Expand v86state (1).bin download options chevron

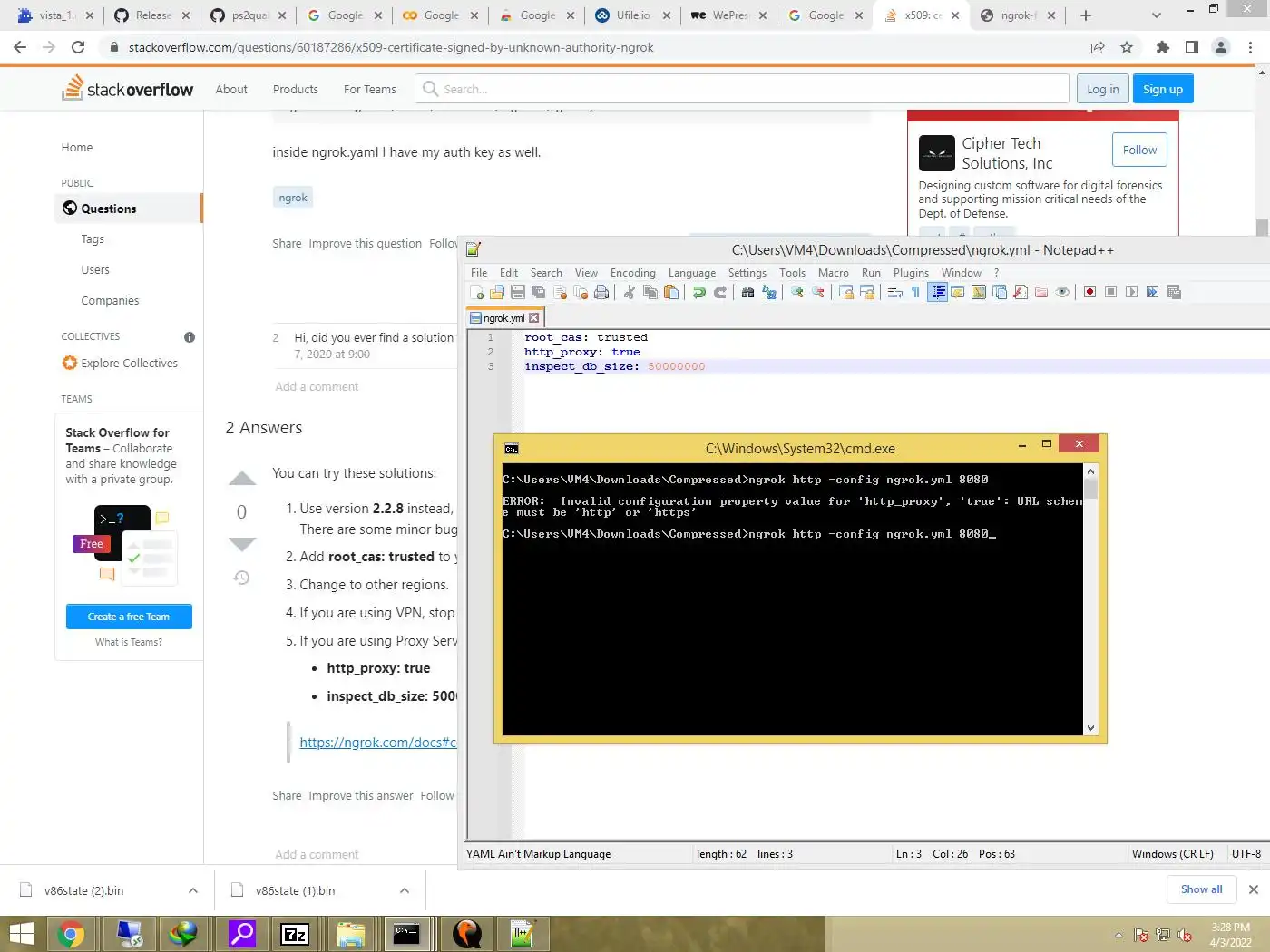pyautogui.click(x=405, y=890)
